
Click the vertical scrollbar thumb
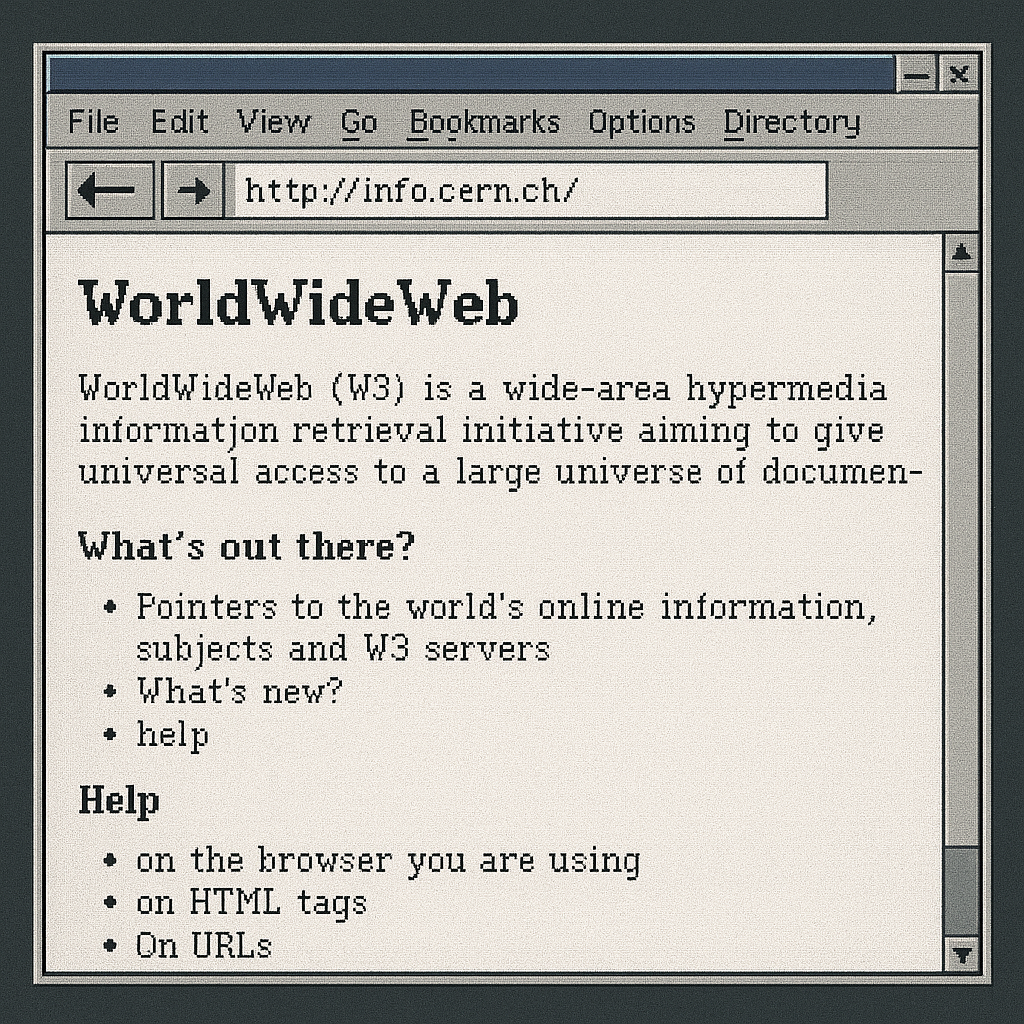(x=961, y=892)
